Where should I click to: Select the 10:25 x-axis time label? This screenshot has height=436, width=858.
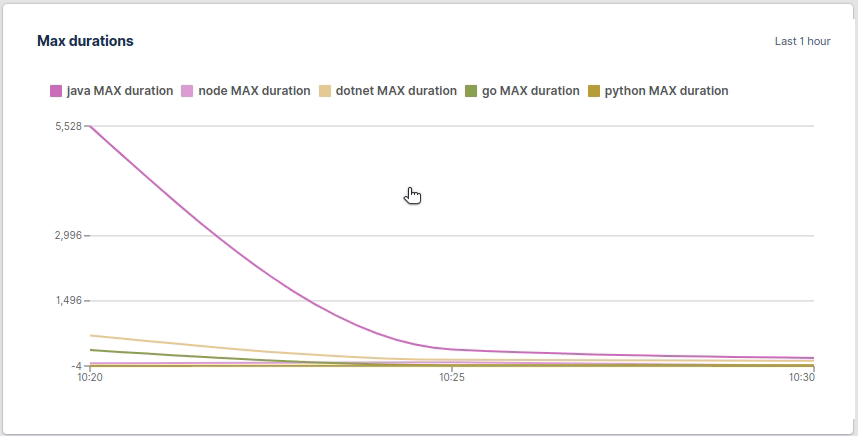[452, 378]
